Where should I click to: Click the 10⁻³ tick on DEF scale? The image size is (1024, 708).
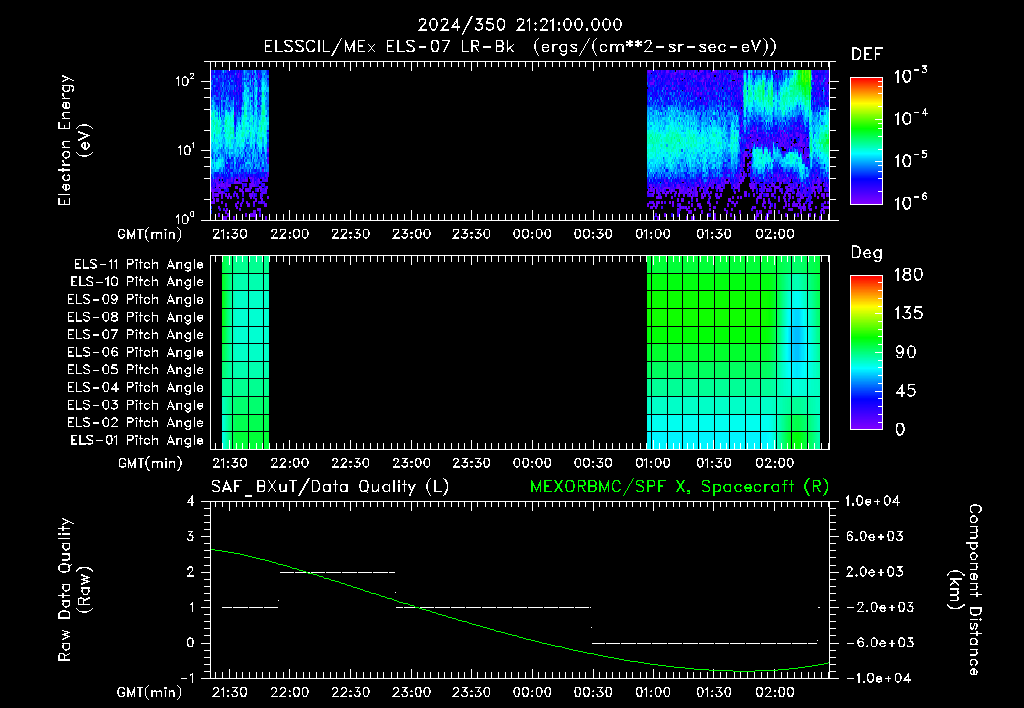(910, 76)
